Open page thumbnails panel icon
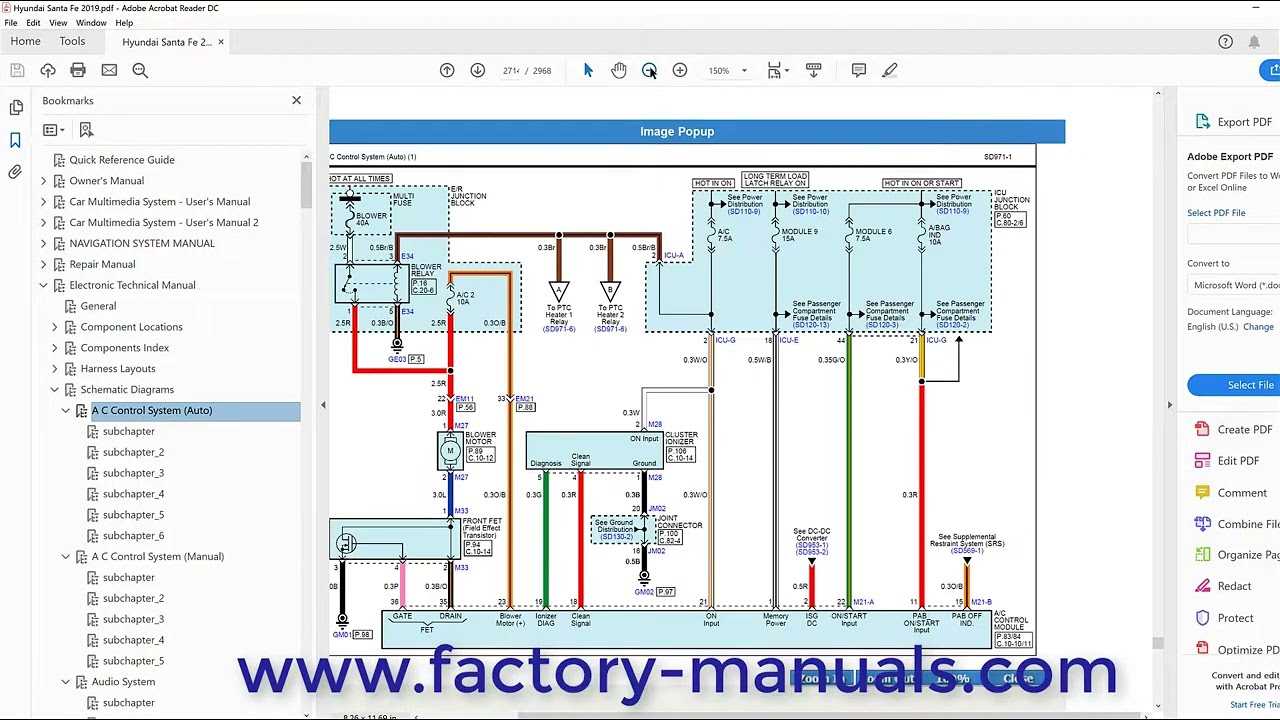Screen dimensions: 1280x720 16,108
